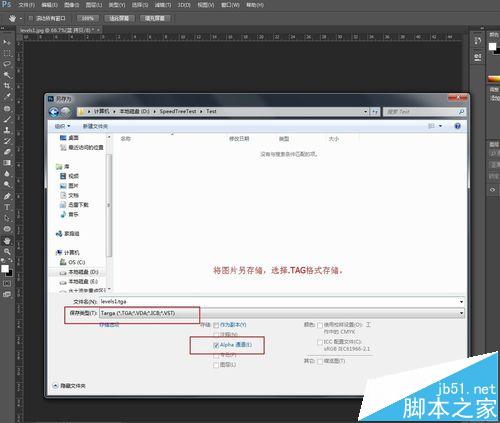
Task: Open the 文件(F) menu
Action: coord(26,5)
